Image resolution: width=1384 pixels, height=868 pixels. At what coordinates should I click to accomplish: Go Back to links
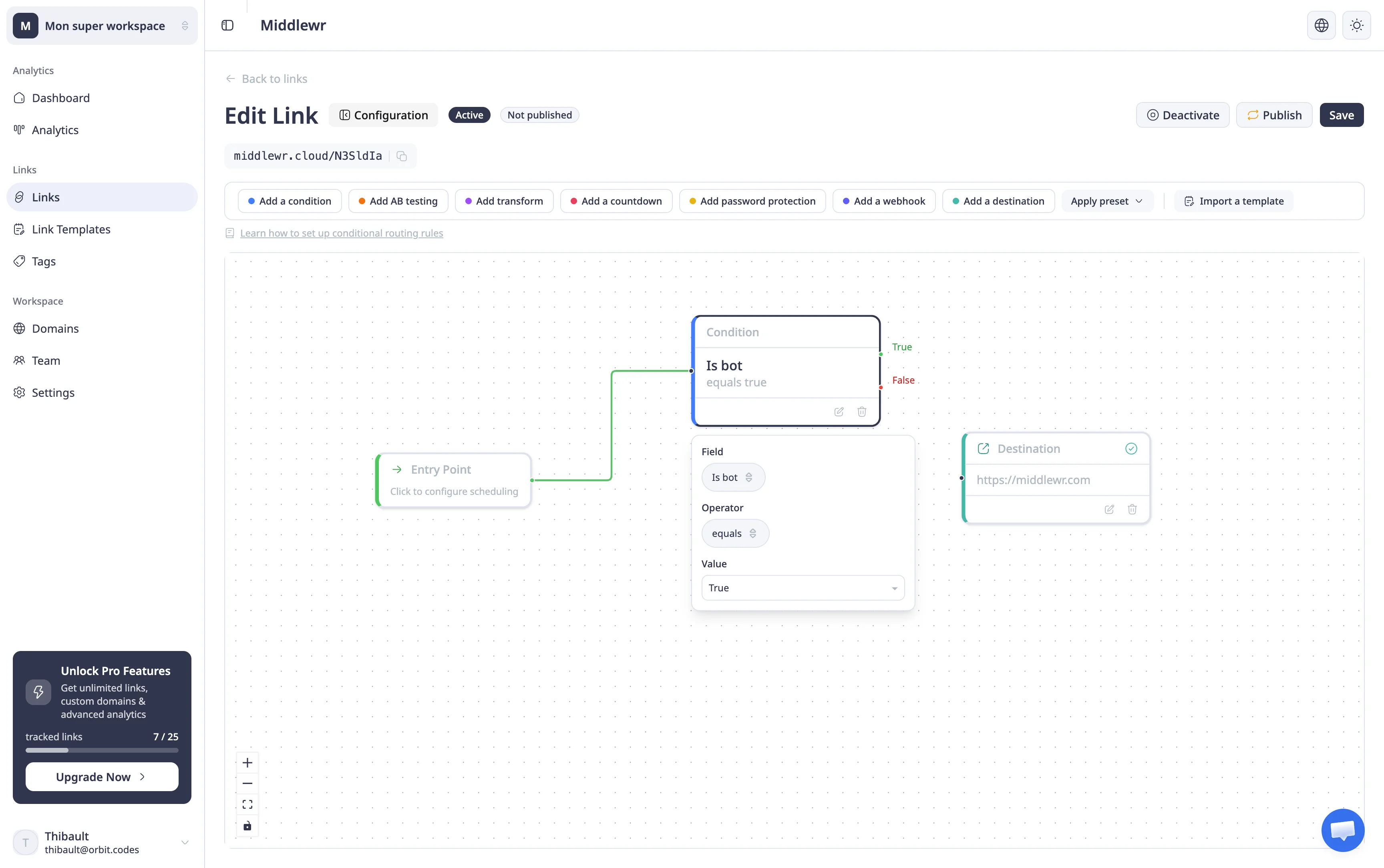[x=266, y=78]
